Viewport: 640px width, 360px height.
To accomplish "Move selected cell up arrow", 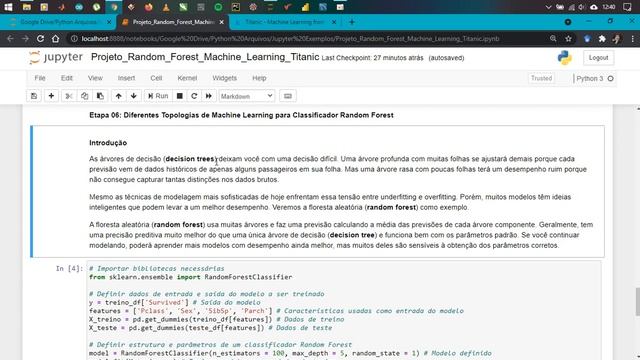I will [118, 96].
